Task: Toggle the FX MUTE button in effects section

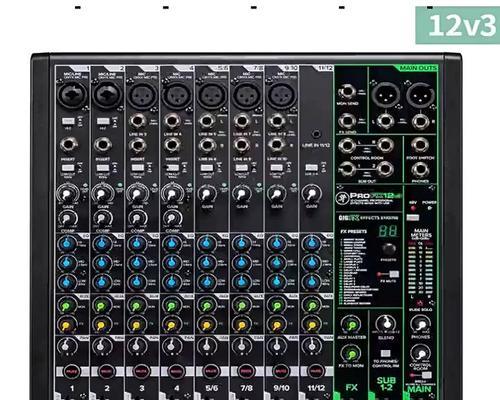Action: 394,274
